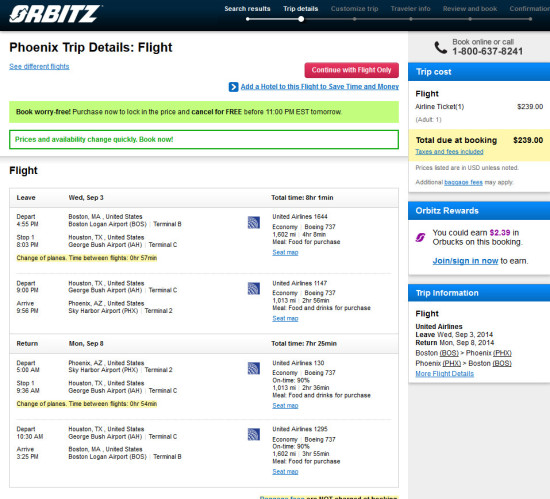The width and height of the screenshot is (550, 499).
Task: Select the Trip details step
Action: 301,9
